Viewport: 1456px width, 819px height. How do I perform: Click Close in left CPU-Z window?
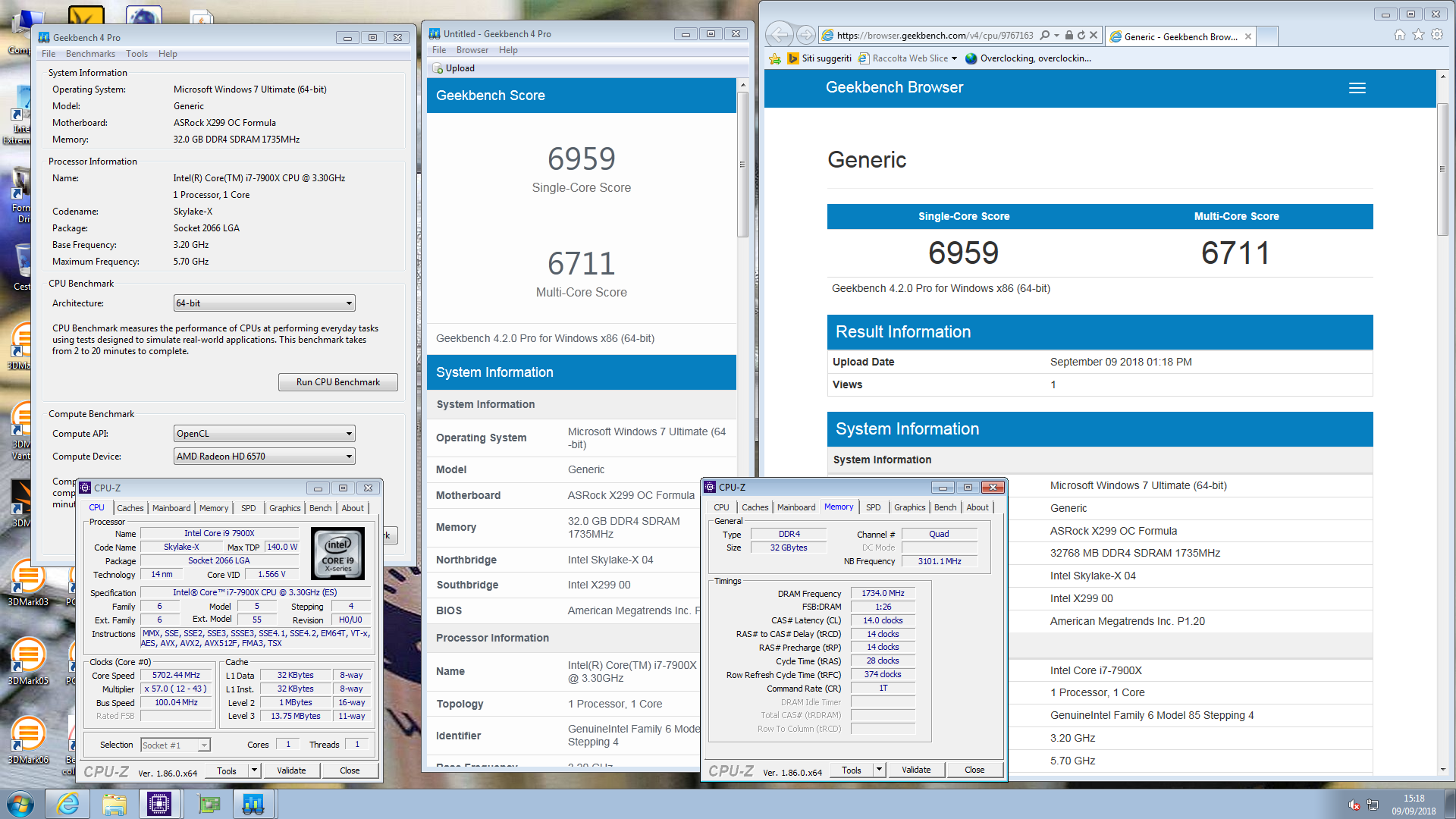coord(350,770)
